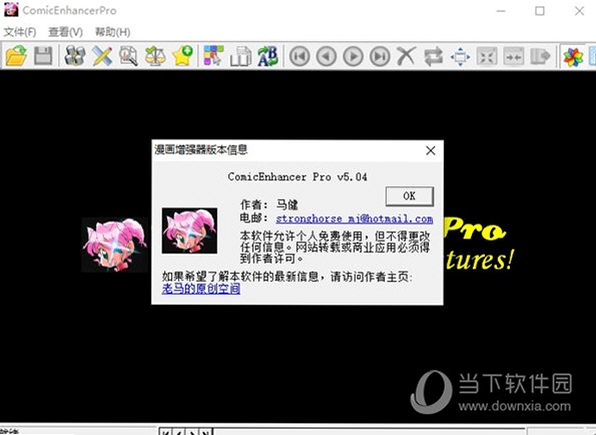Viewport: 596px width, 435px height.
Task: Open the 查看(V) menu
Action: 65,32
